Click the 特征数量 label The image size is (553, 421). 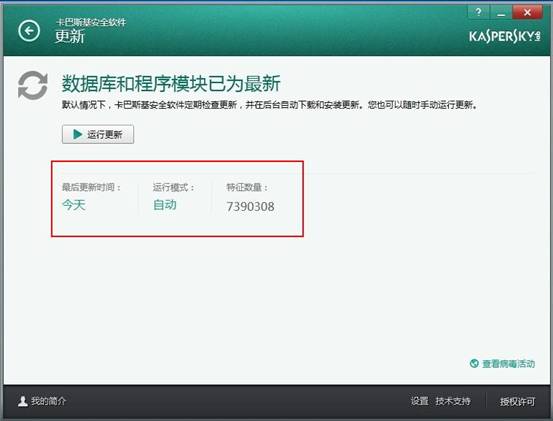(x=247, y=187)
